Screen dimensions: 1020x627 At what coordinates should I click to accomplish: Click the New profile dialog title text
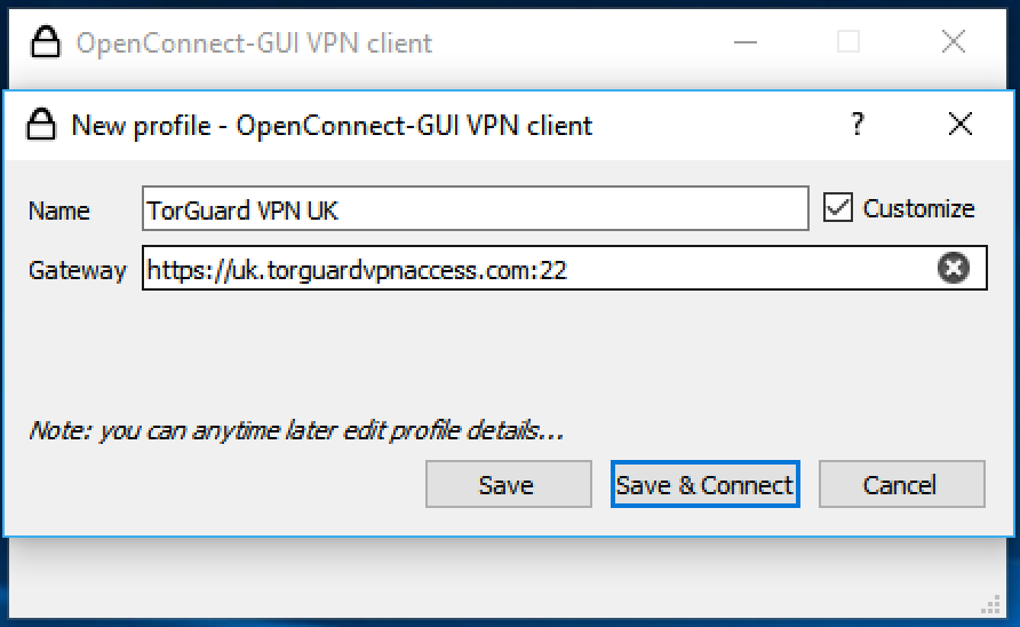coord(332,126)
